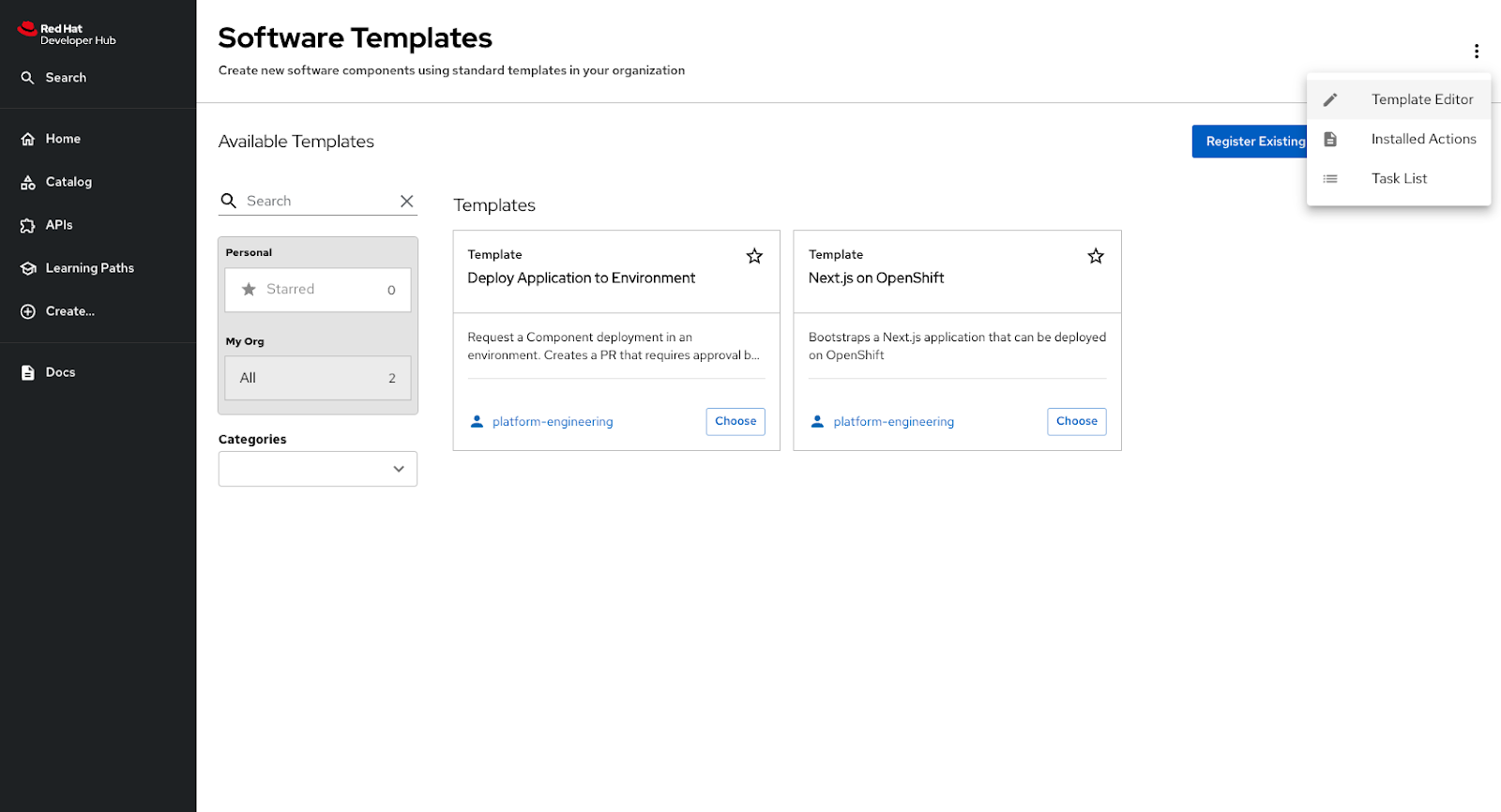Click user icon beside Next.js template owner

click(817, 421)
